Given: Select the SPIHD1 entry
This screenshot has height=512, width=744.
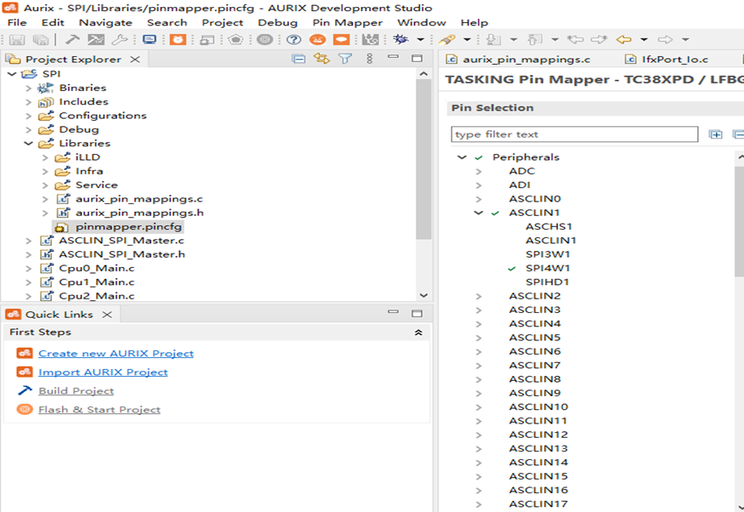Looking at the screenshot, I should click(547, 282).
